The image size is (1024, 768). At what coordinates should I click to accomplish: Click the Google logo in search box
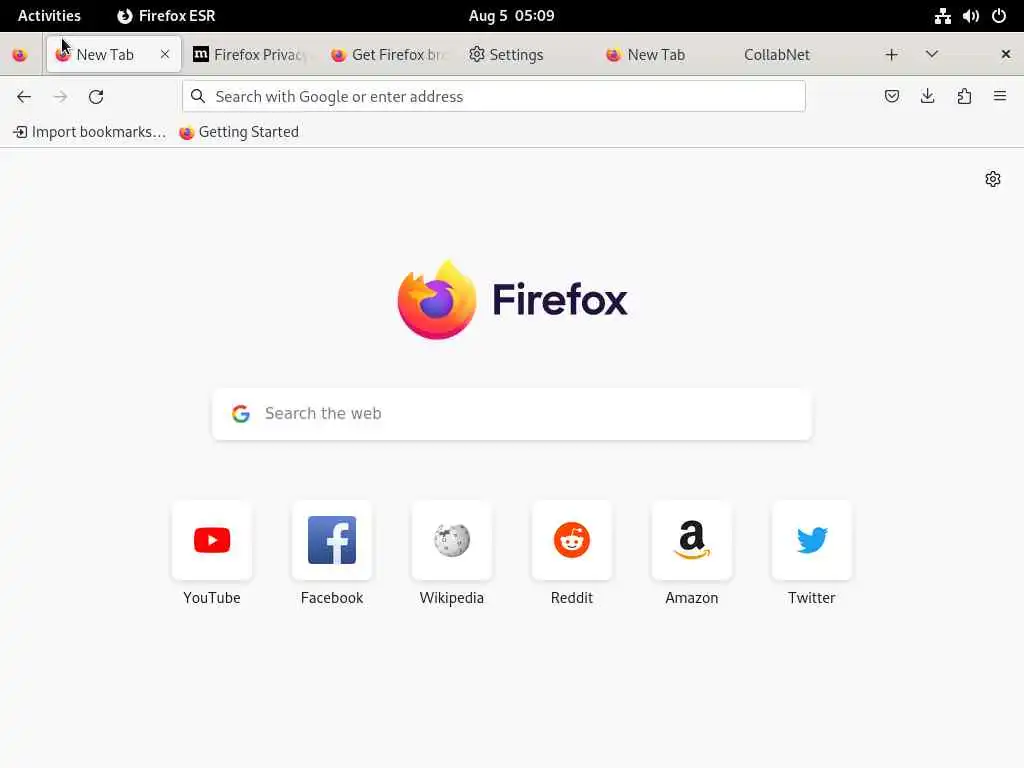(241, 414)
